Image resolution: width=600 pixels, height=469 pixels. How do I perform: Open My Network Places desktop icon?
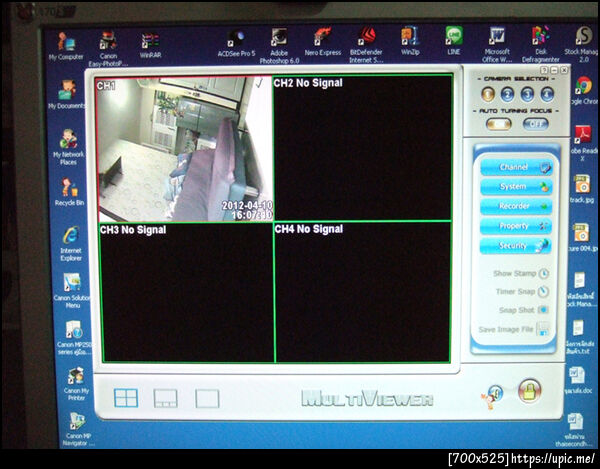pyautogui.click(x=68, y=147)
